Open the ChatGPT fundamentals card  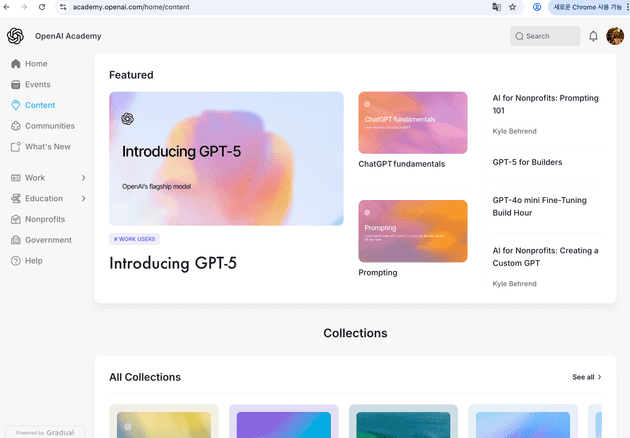[412, 123]
